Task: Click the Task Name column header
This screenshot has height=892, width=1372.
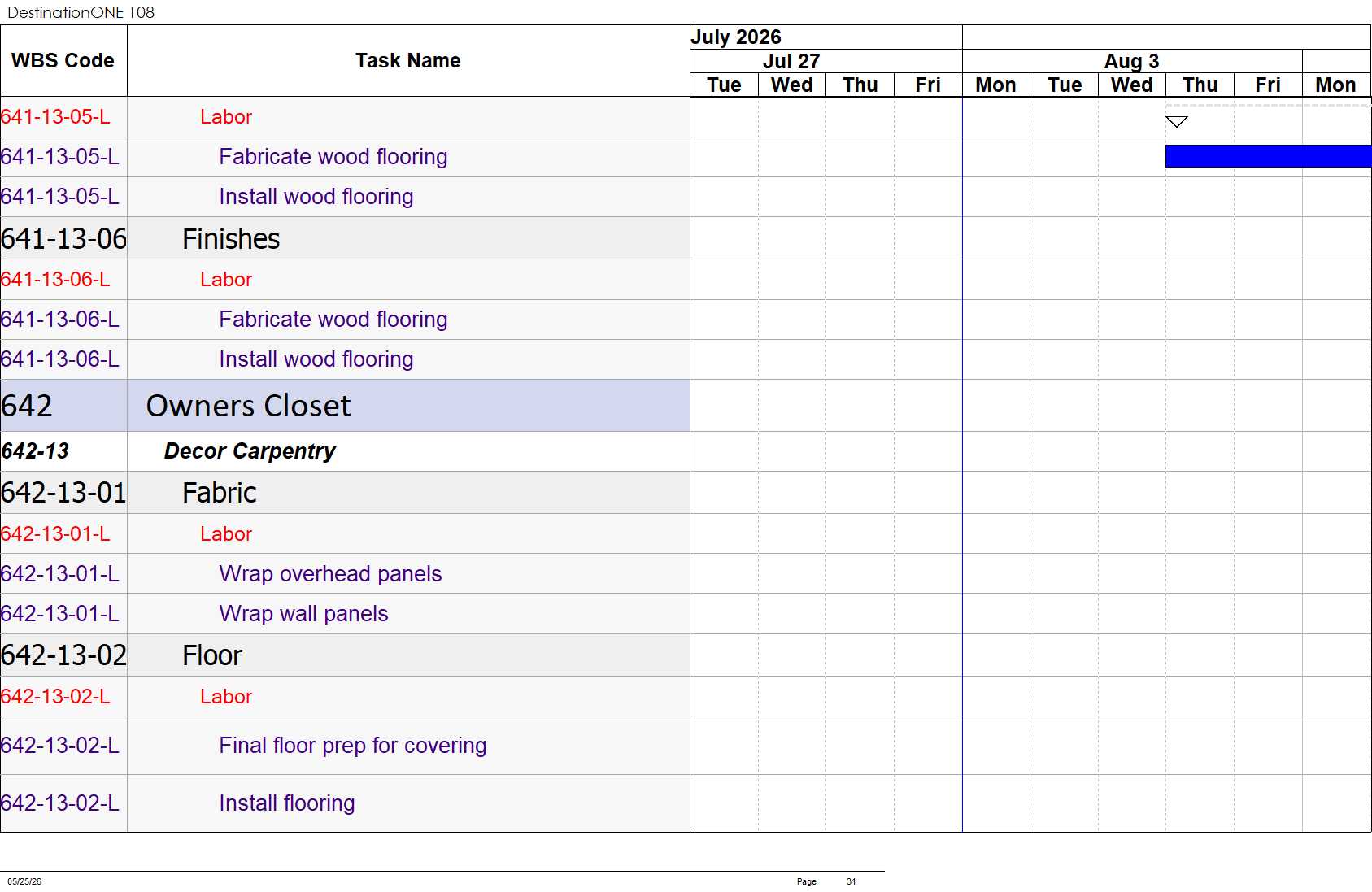Action: (408, 61)
